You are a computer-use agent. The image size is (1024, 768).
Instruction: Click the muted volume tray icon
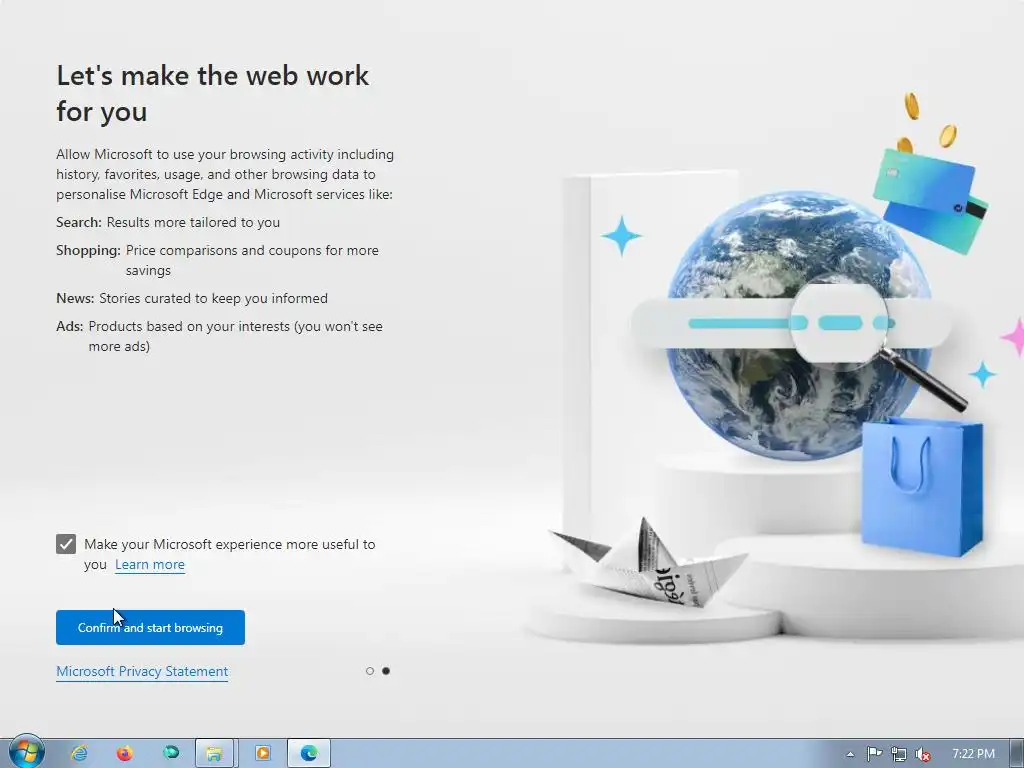(x=923, y=754)
